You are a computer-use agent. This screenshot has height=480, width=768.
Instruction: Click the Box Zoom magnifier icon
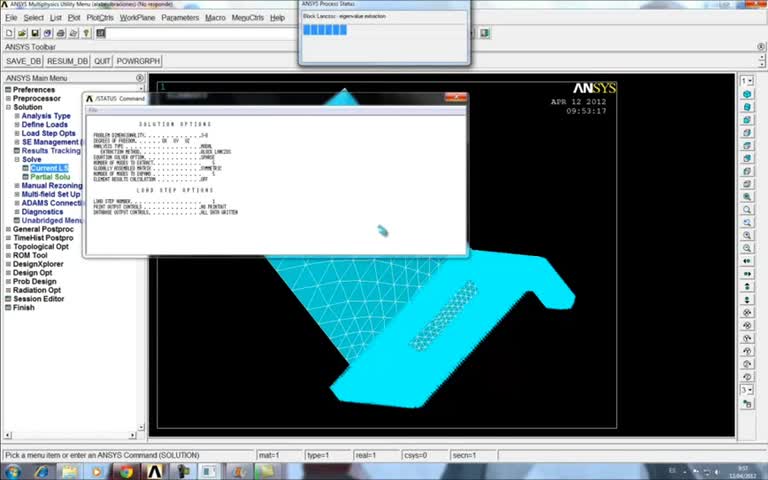click(x=747, y=210)
